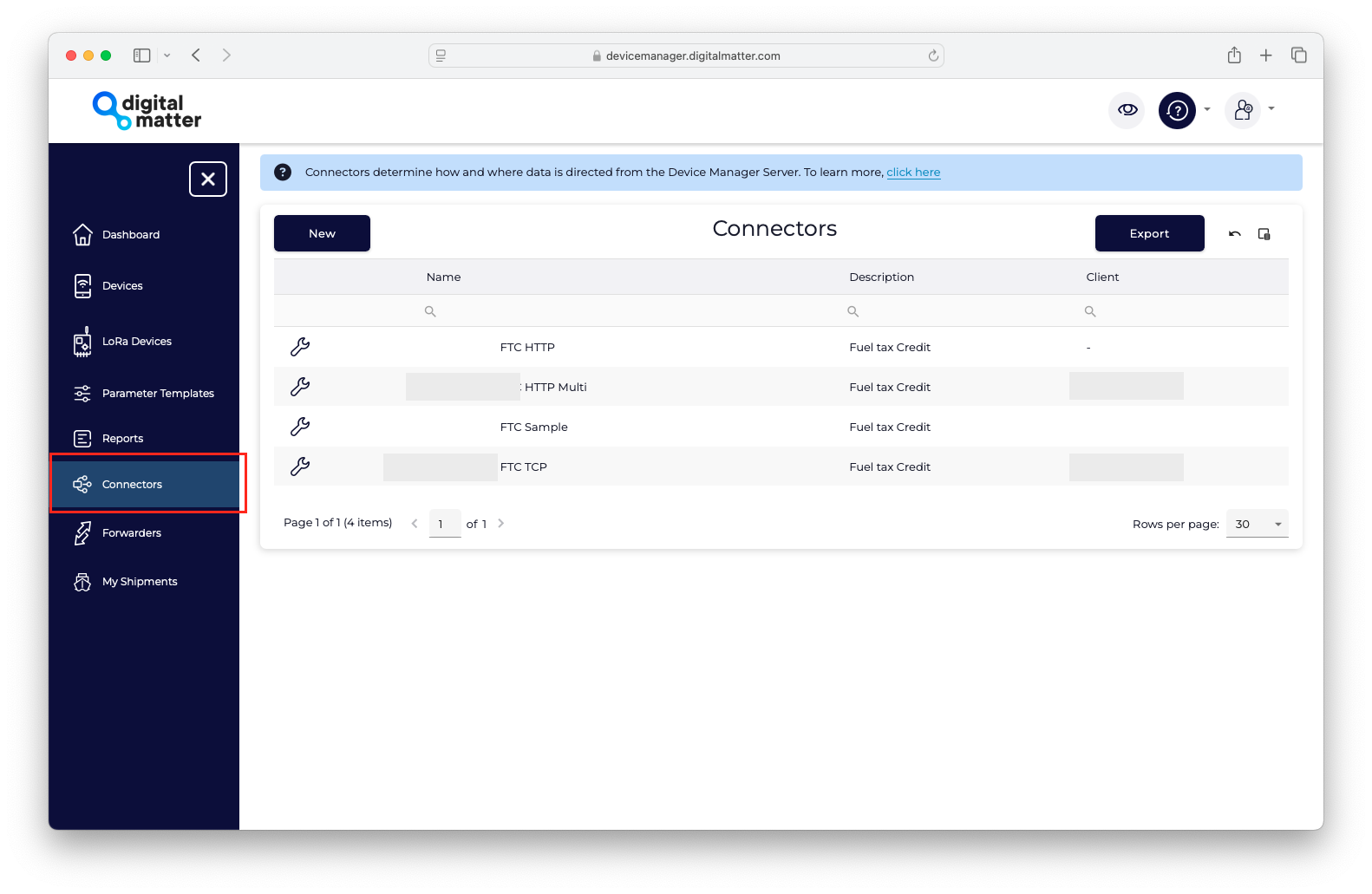Export the connectors list
The width and height of the screenshot is (1372, 894).
point(1149,233)
